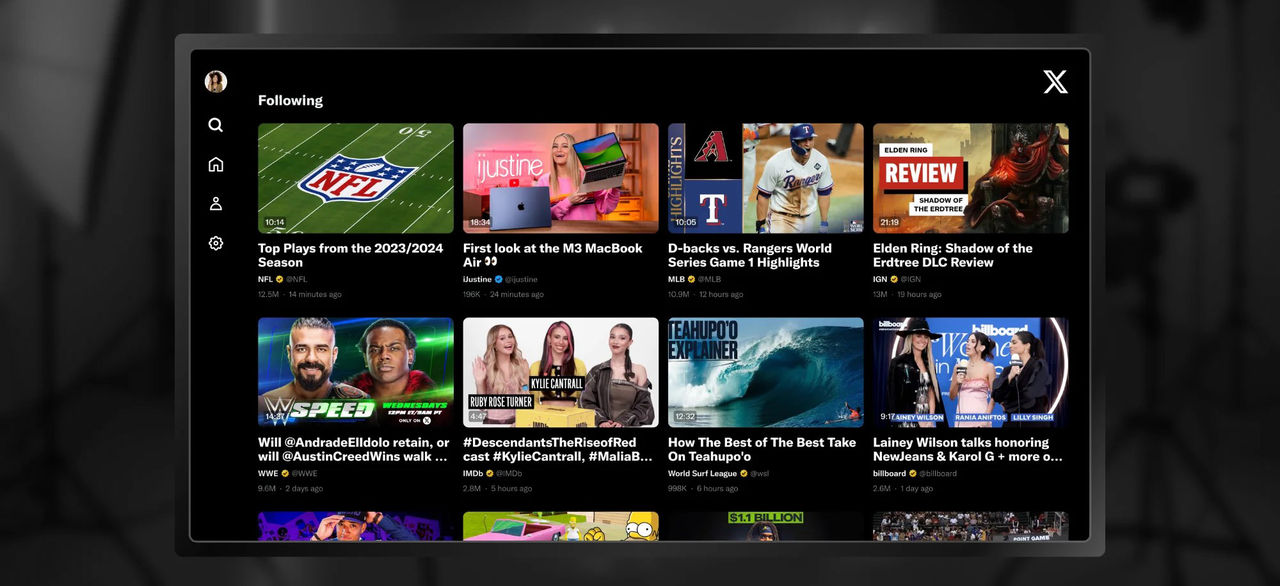The width and height of the screenshot is (1280, 586).
Task: Open the Lainey Wilson billboard video thumbnail
Action: [969, 372]
